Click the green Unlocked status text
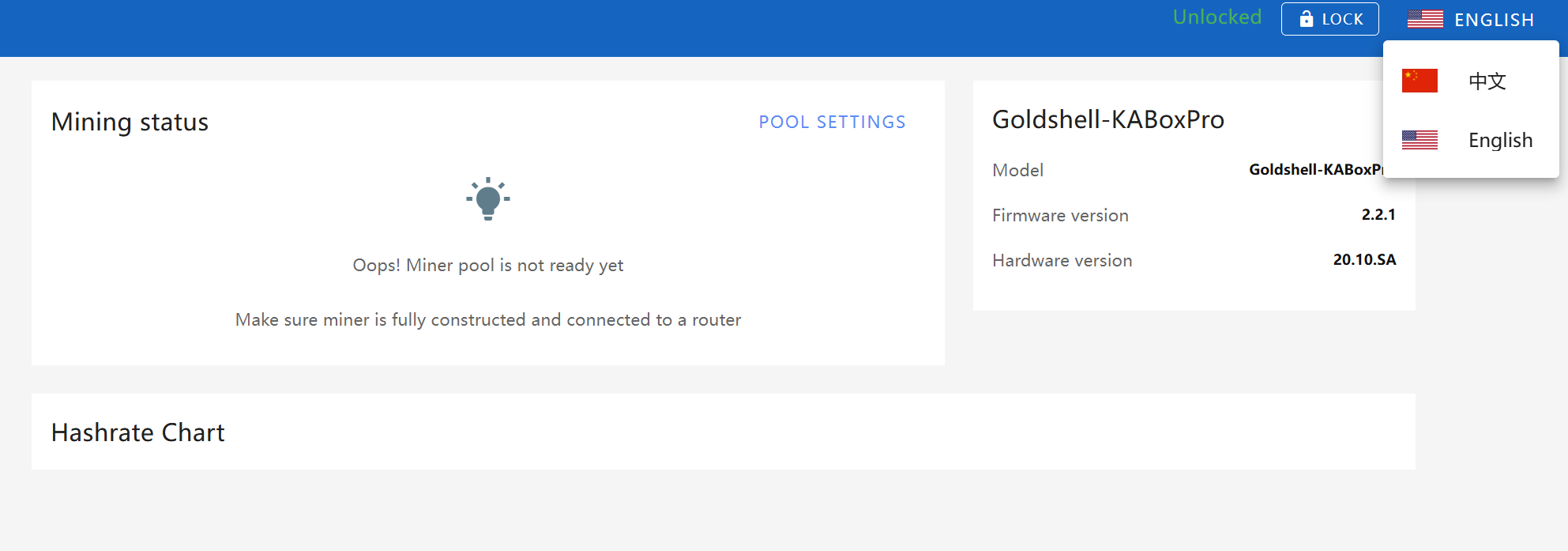The height and width of the screenshot is (551, 1568). (x=1216, y=17)
